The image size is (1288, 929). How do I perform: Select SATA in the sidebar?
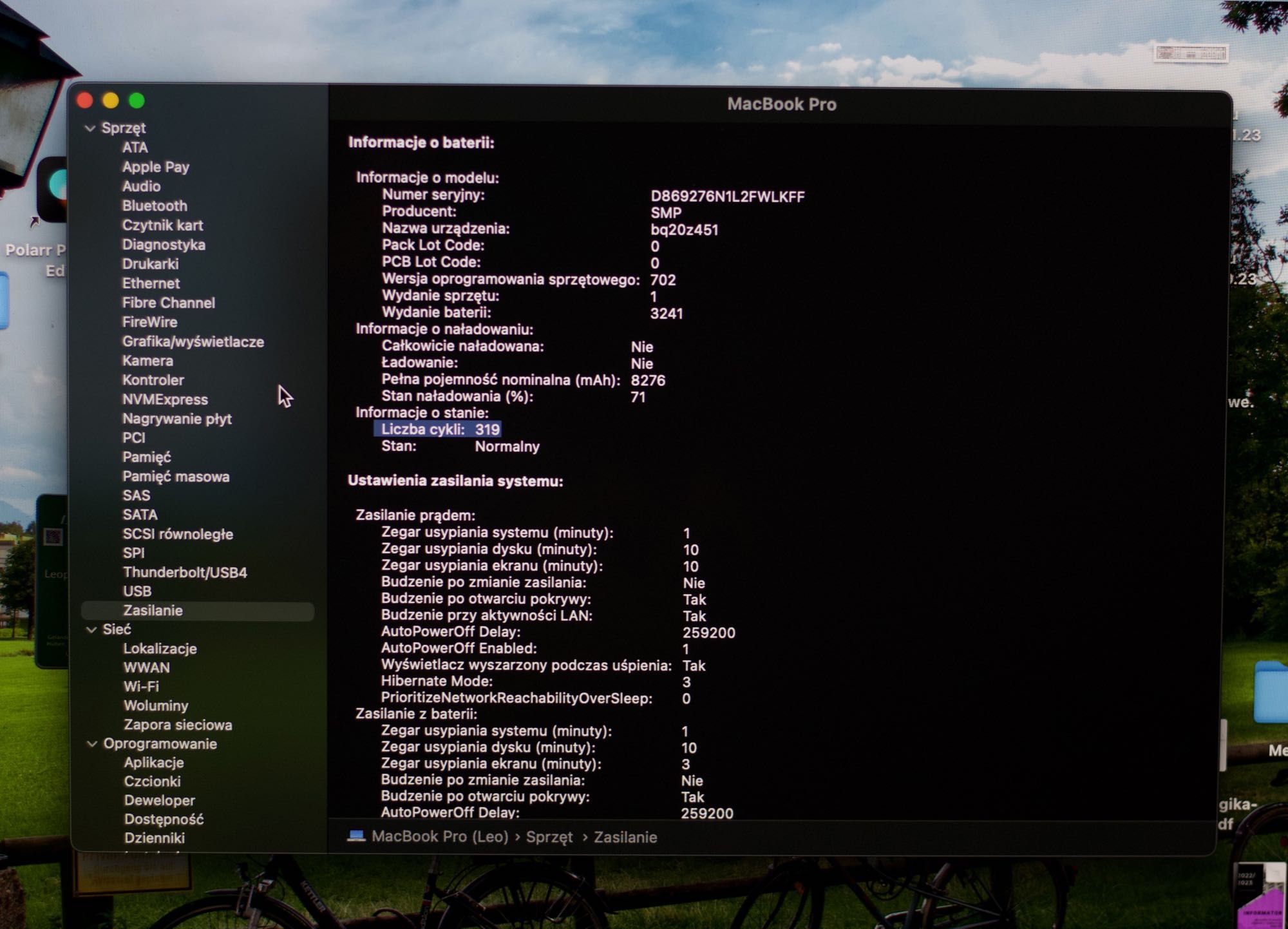pyautogui.click(x=140, y=515)
